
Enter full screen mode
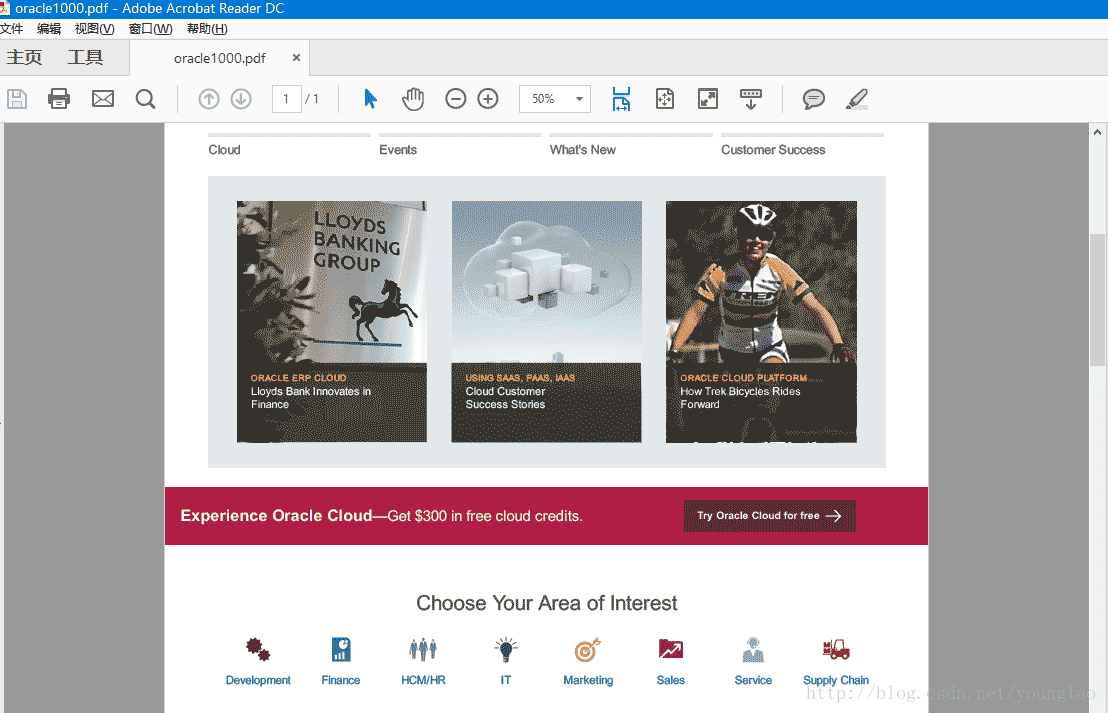click(x=707, y=99)
